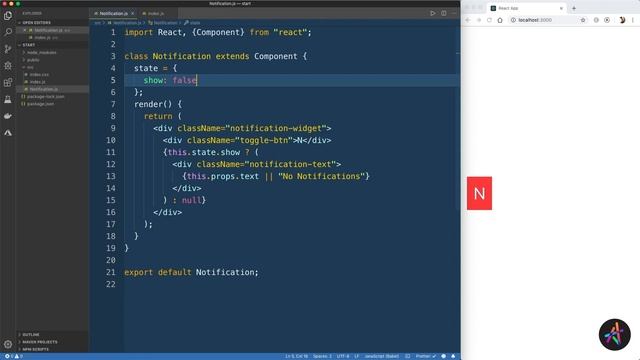
Task: Open notifications bell in status bar
Action: (x=453, y=356)
